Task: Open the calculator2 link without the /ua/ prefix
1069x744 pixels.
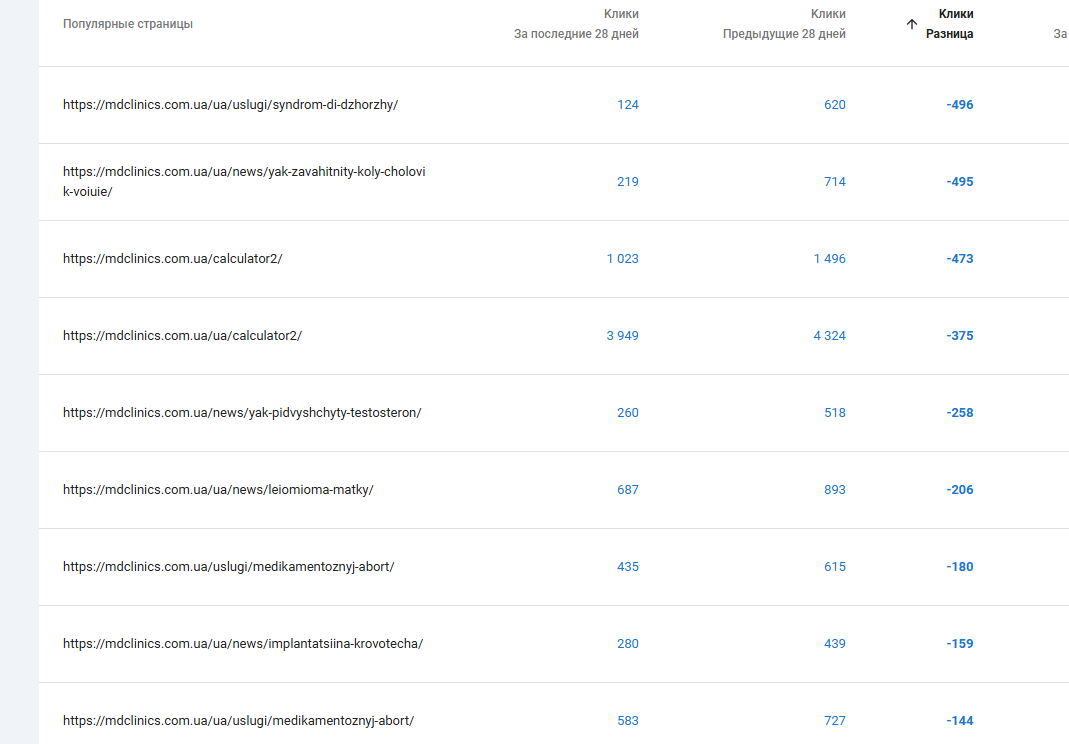Action: click(x=172, y=259)
